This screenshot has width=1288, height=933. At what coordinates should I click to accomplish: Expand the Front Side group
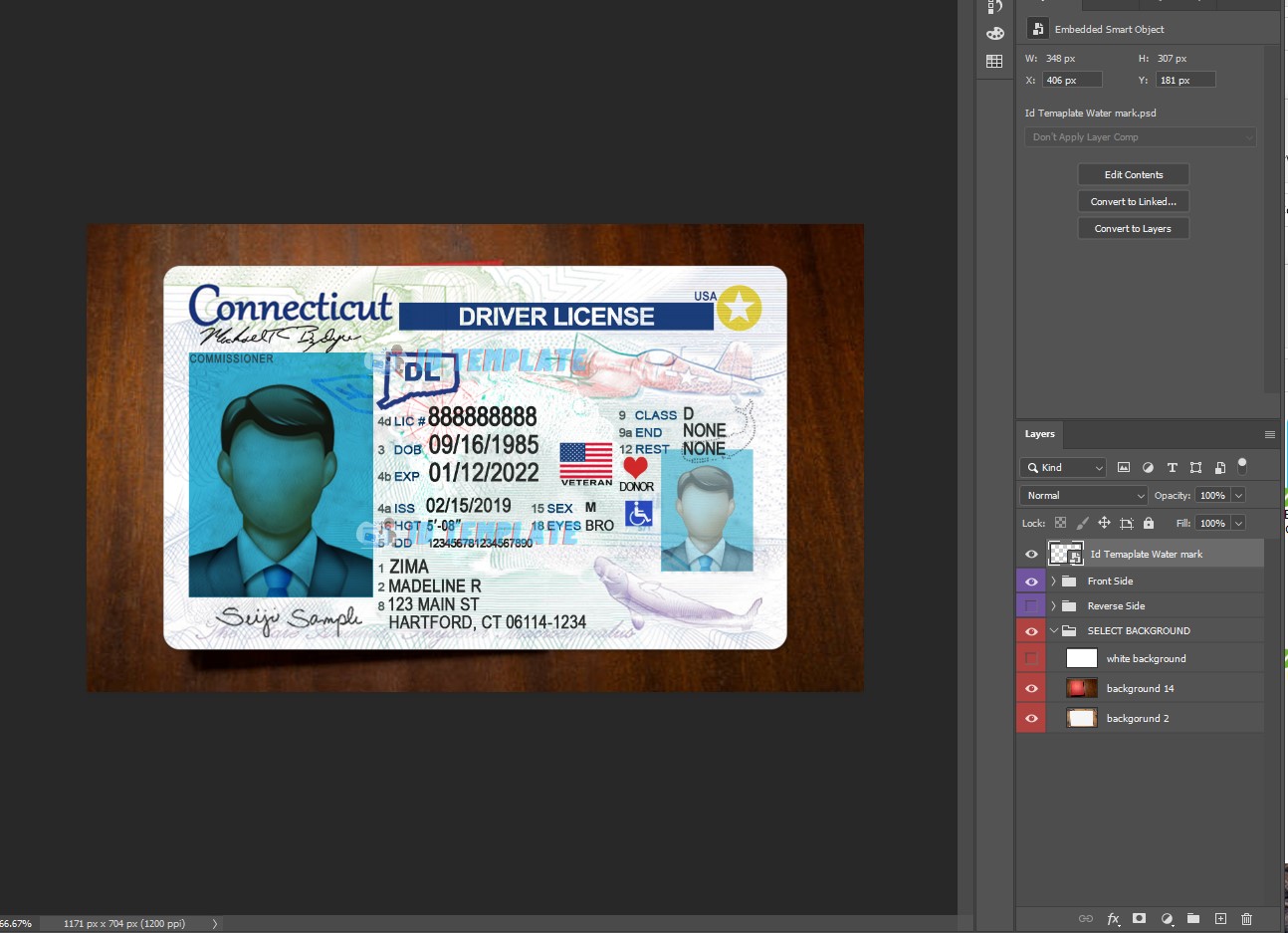pos(1053,581)
